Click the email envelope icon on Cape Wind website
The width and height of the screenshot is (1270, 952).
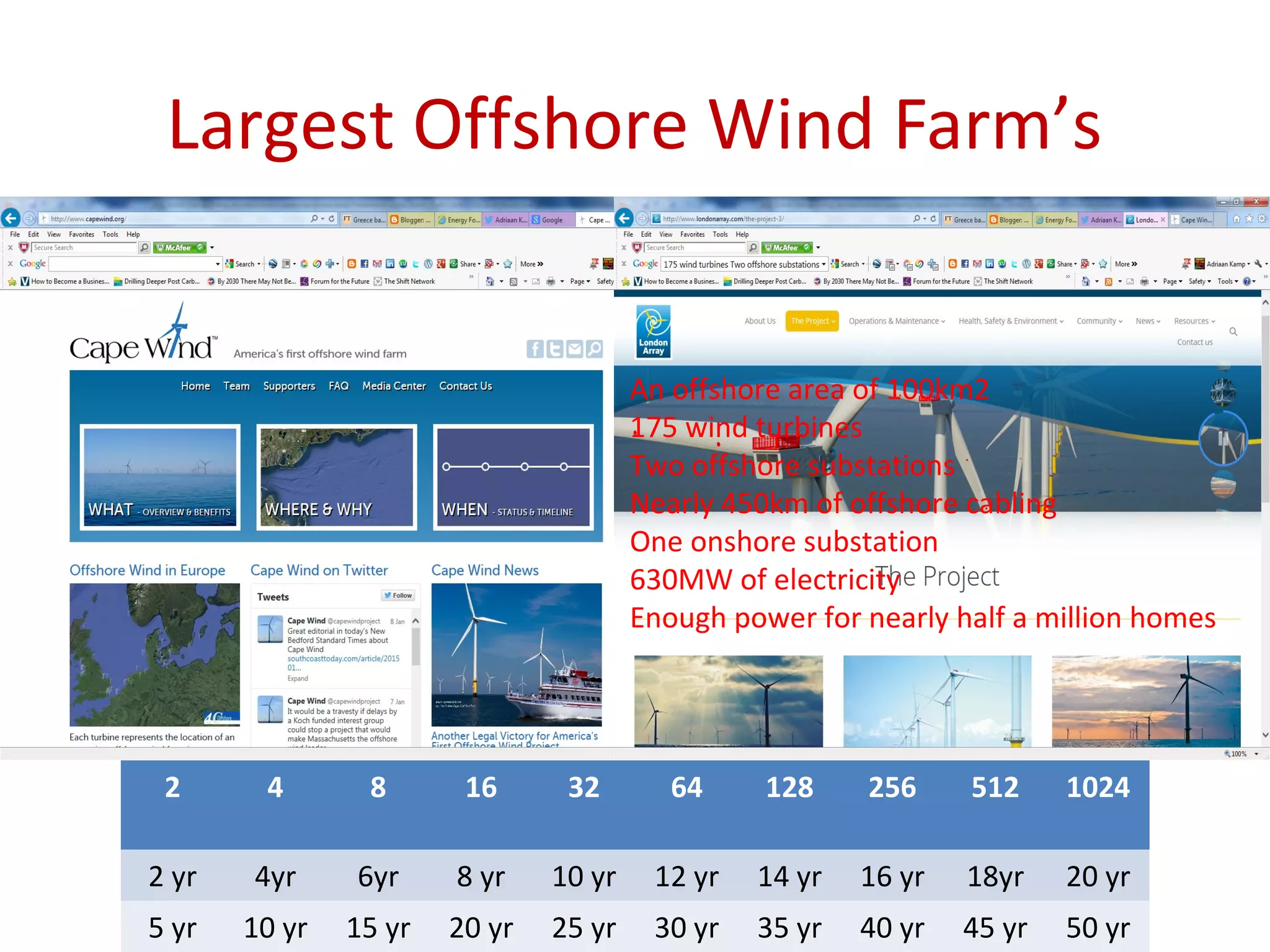coord(575,349)
